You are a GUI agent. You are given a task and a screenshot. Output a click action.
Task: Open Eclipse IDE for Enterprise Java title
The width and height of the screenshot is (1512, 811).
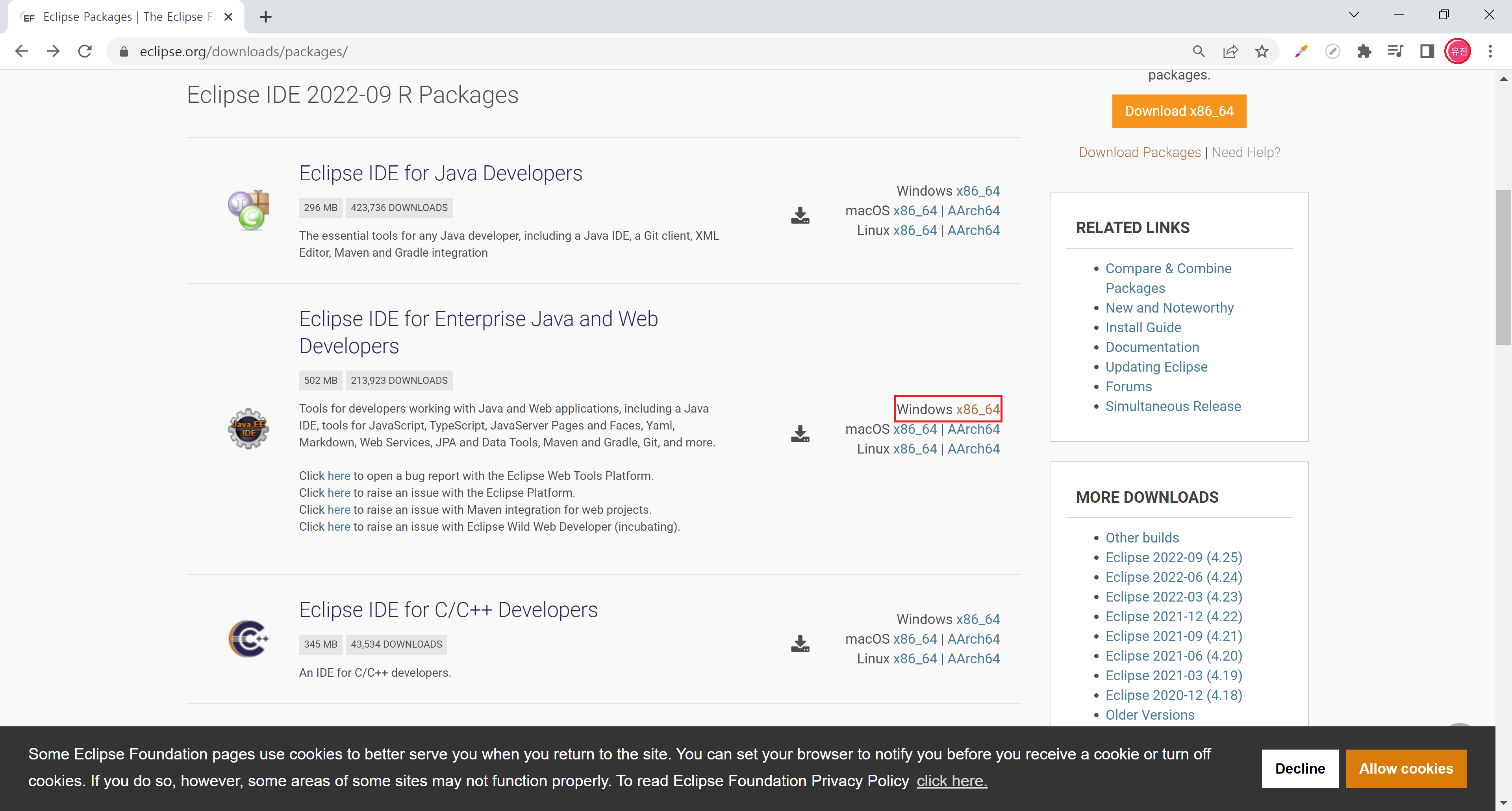478,332
